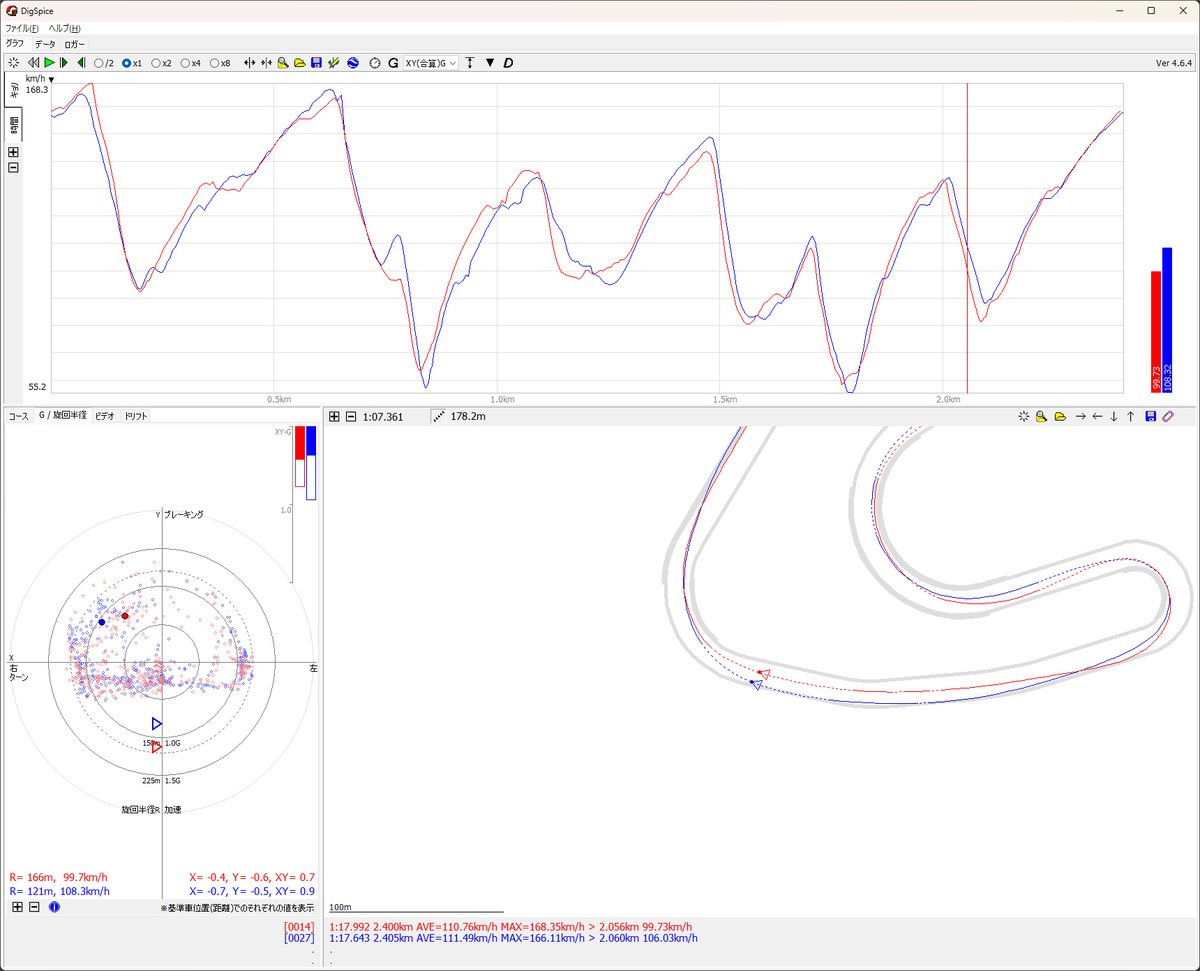Click the shrink horizontally arrows icon
The width and height of the screenshot is (1200, 971).
(267, 63)
